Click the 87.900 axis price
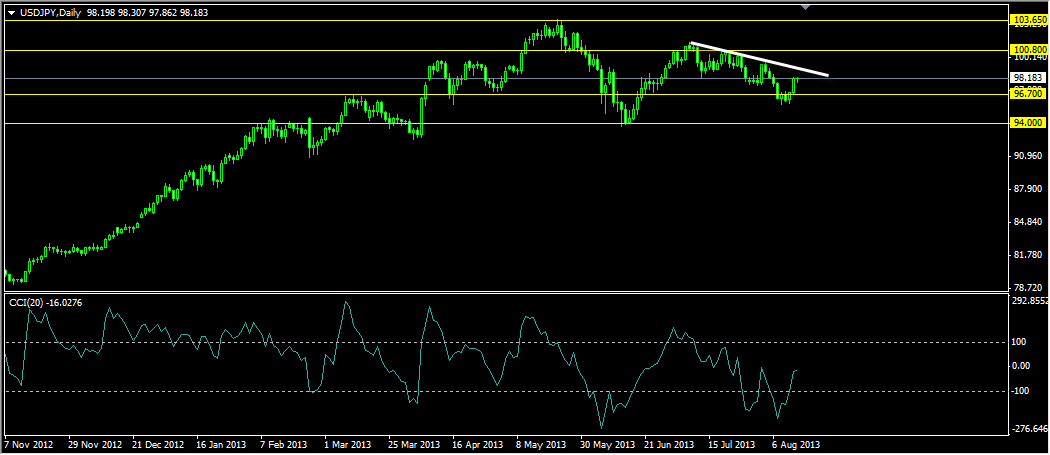 tap(1029, 189)
